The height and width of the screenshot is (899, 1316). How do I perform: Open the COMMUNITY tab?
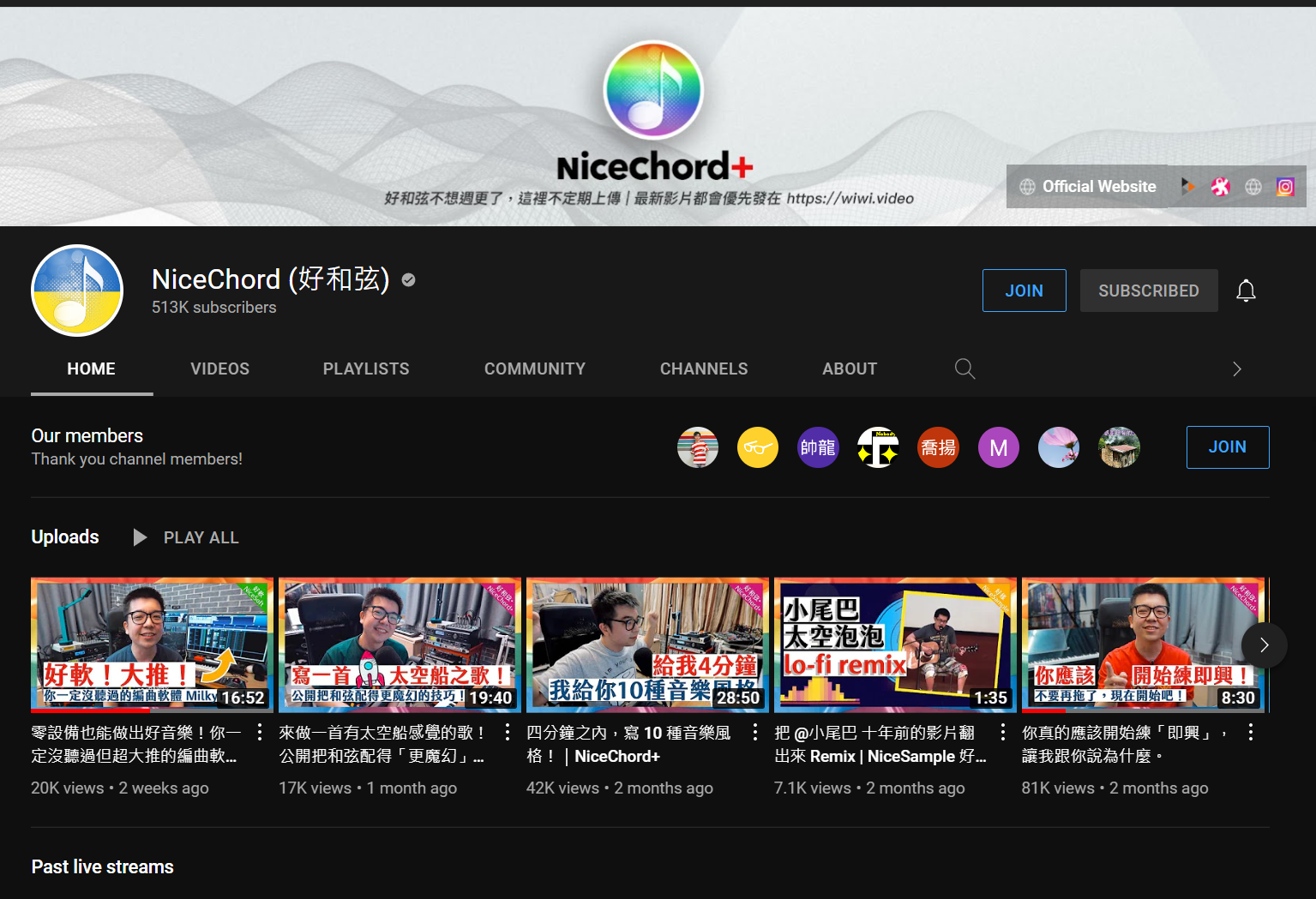click(534, 369)
